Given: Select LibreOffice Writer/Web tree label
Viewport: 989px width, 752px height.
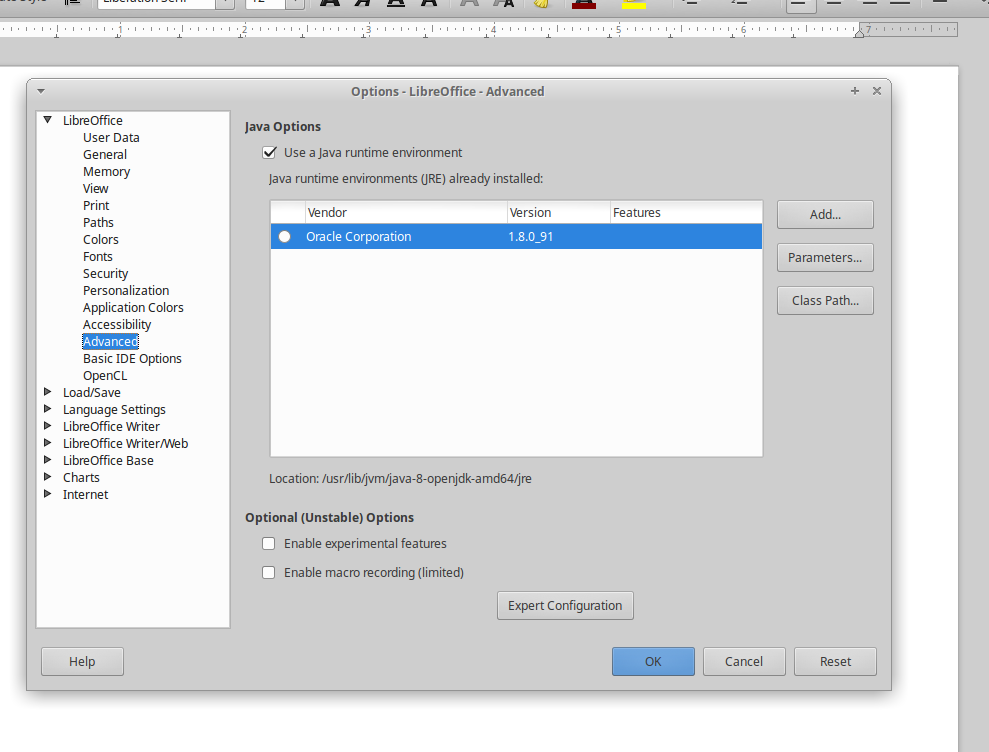Looking at the screenshot, I should [x=126, y=444].
